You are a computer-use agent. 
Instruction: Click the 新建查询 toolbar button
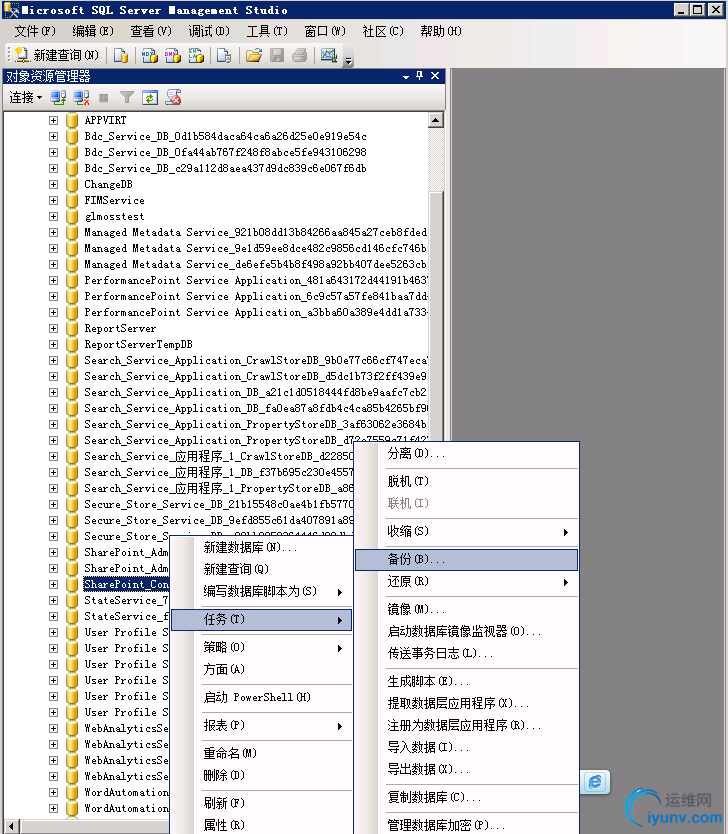(57, 55)
